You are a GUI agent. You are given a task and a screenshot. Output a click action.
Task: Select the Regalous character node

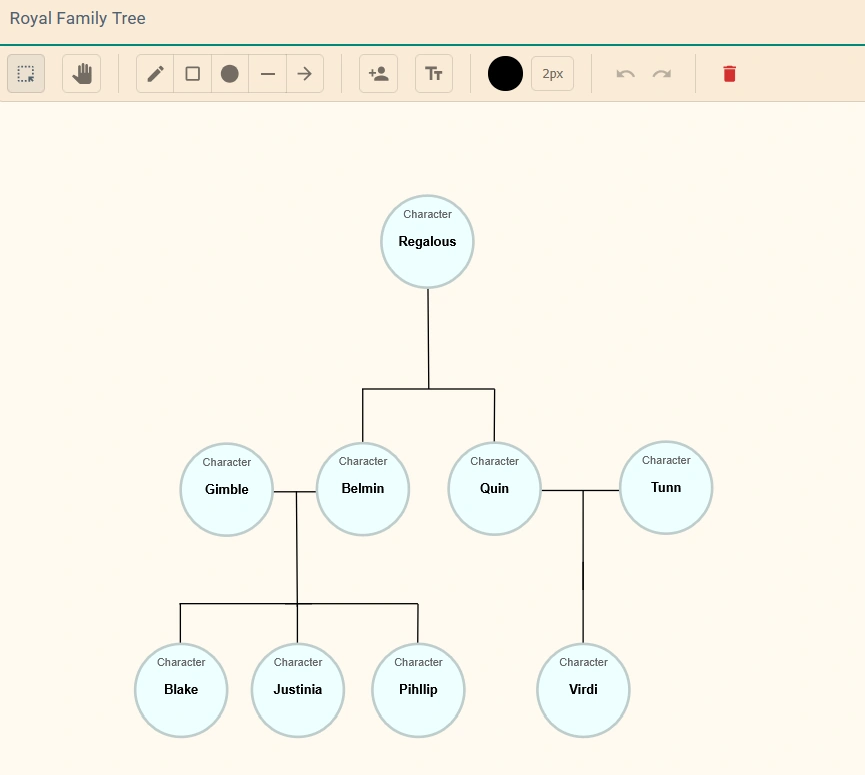coord(427,242)
